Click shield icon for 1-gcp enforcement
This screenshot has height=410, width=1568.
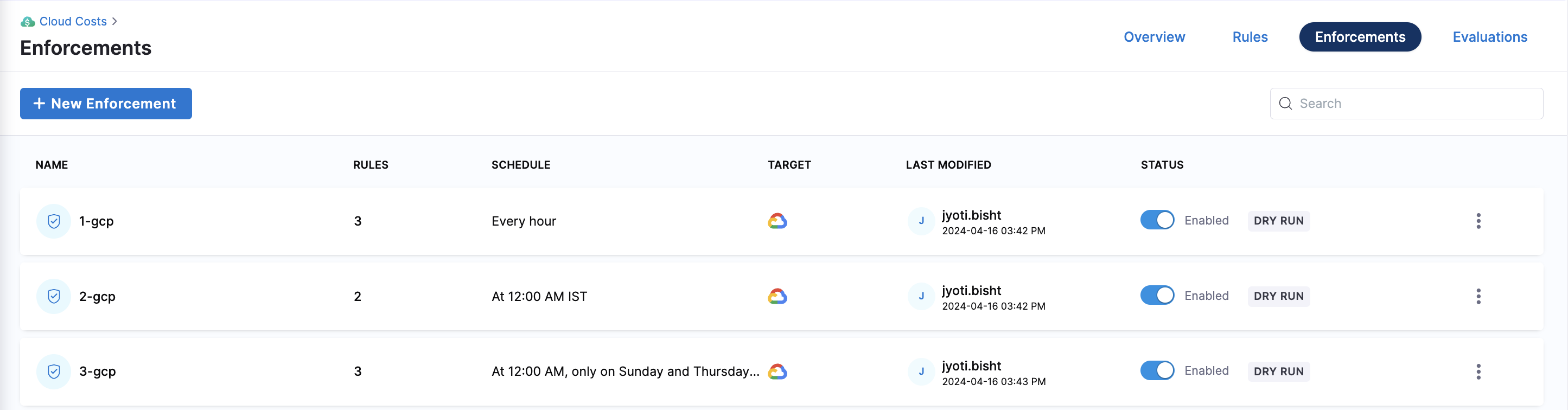[x=54, y=221]
